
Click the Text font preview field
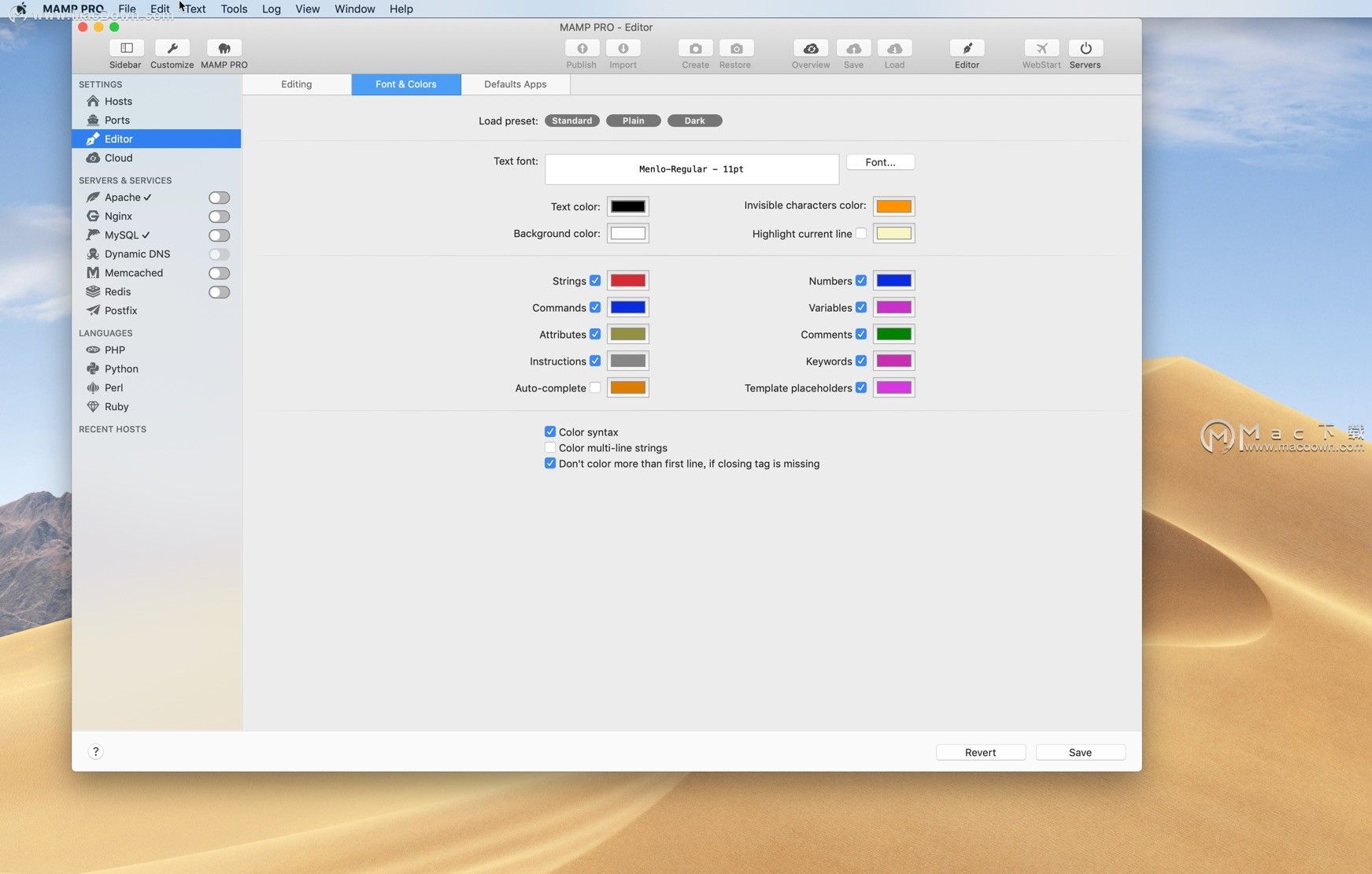click(692, 169)
